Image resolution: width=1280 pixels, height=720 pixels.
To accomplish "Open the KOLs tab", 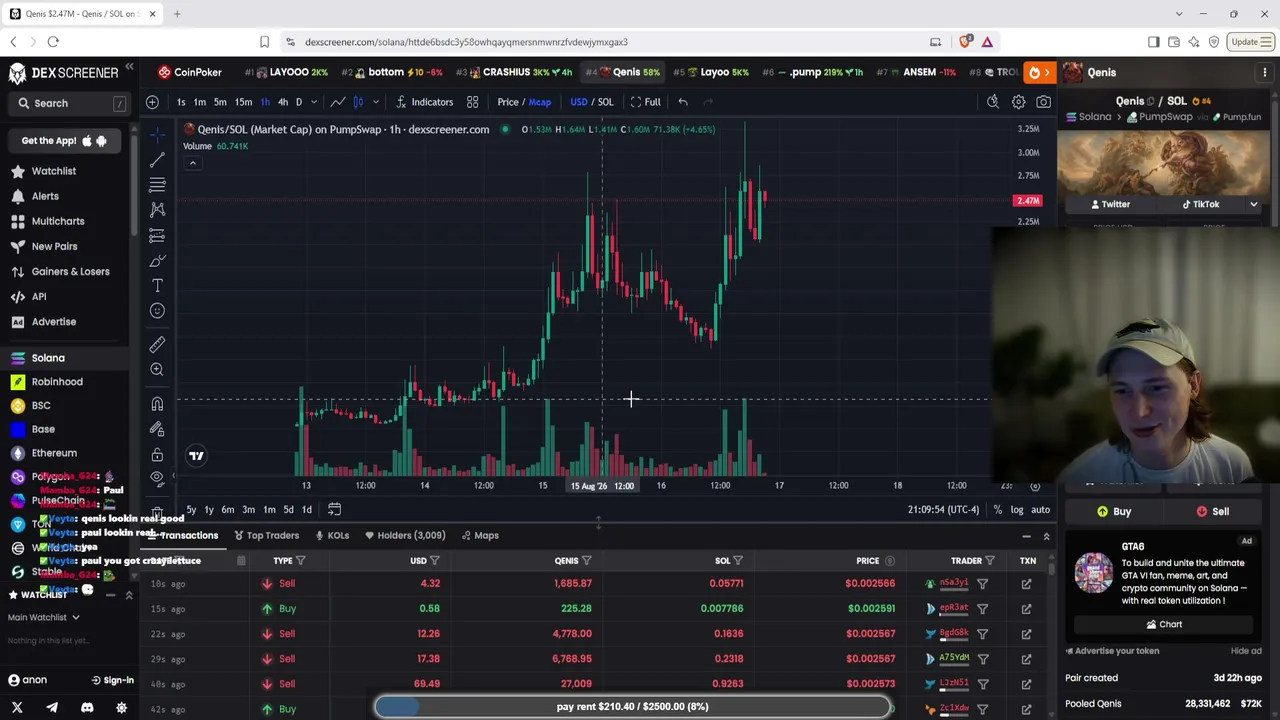I will [x=333, y=536].
